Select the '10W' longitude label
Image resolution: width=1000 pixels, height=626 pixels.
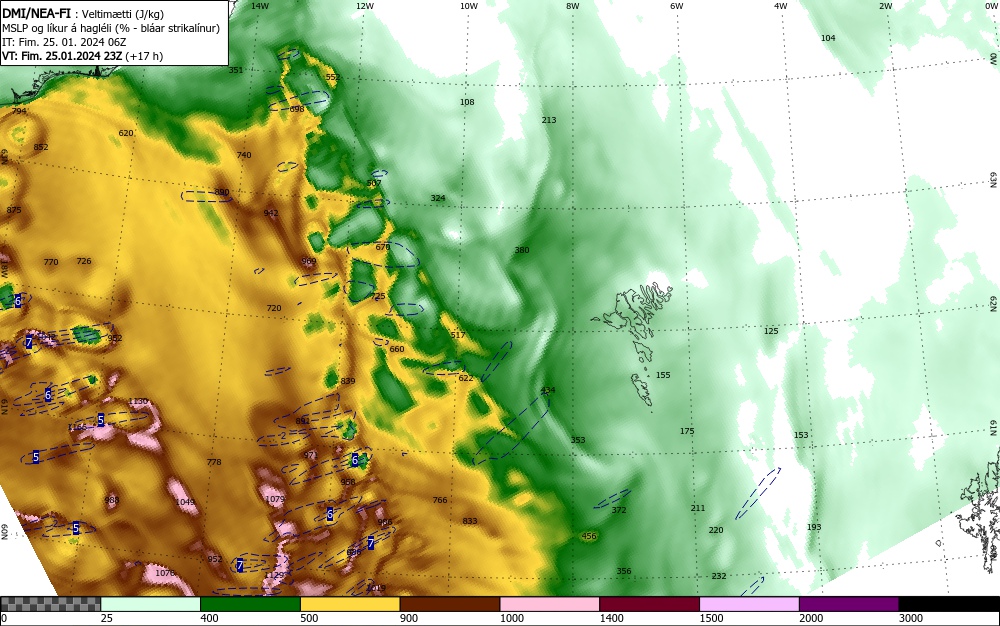[469, 6]
